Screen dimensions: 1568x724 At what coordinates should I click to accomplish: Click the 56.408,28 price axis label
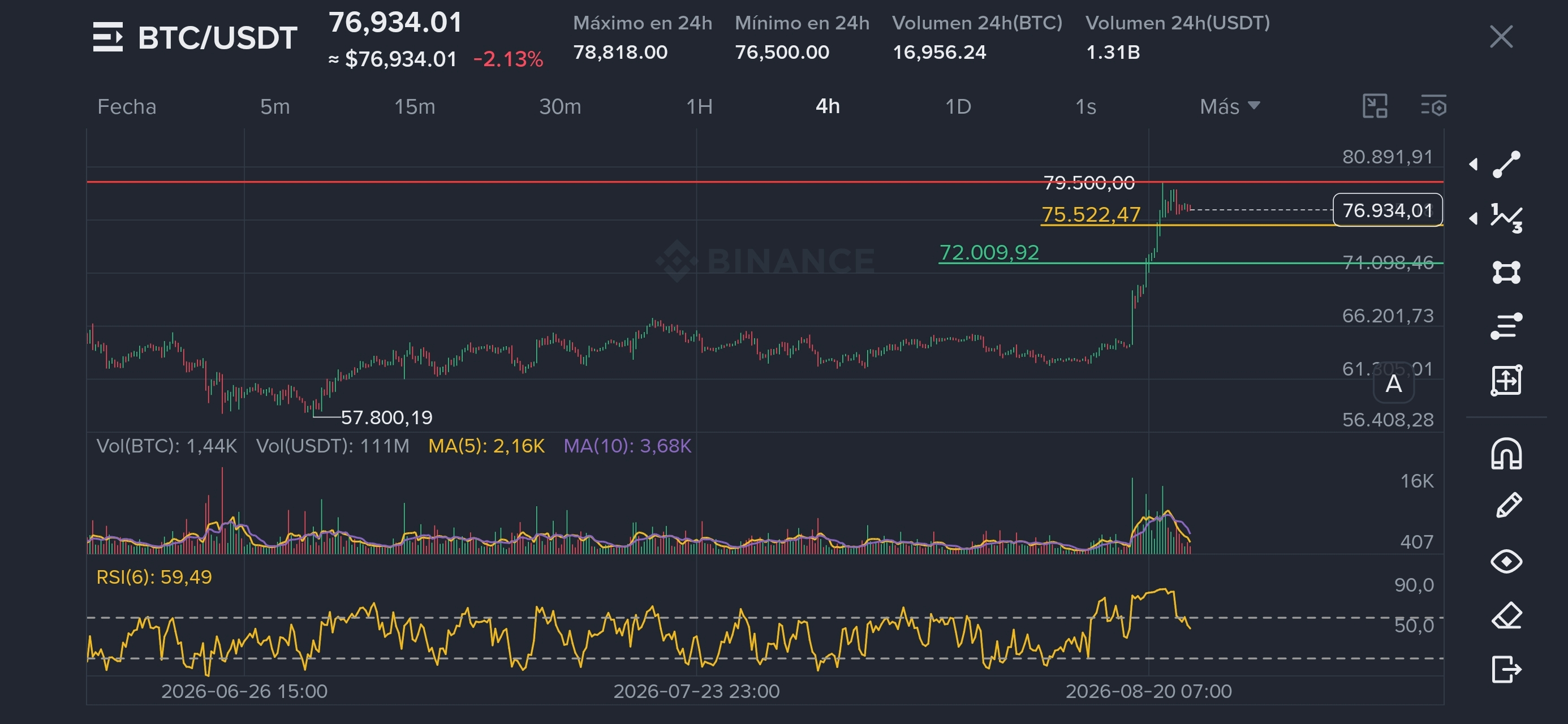1388,420
